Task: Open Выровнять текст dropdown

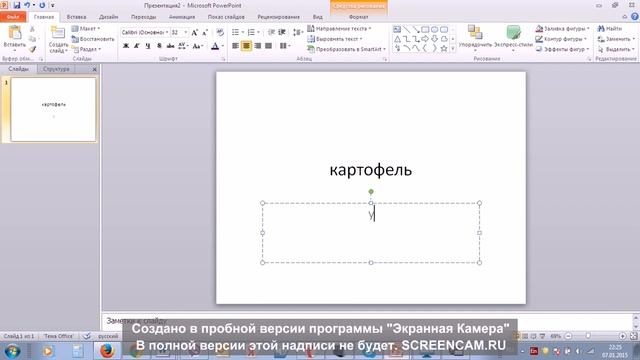Action: click(335, 39)
